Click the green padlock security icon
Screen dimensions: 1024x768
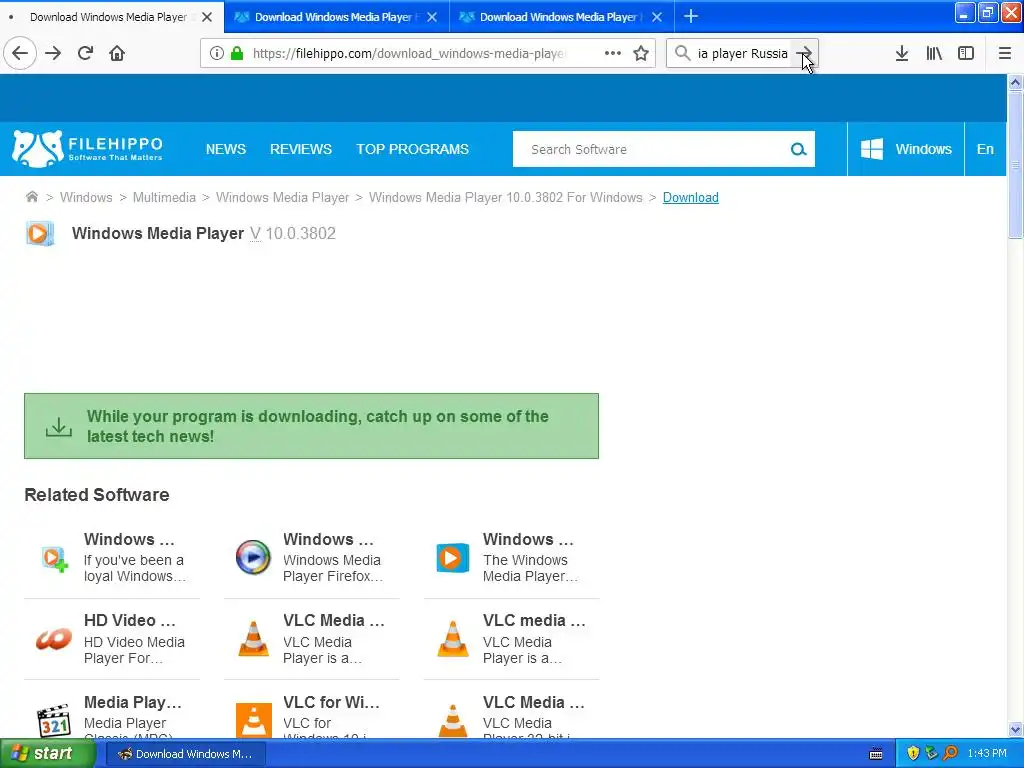(237, 53)
